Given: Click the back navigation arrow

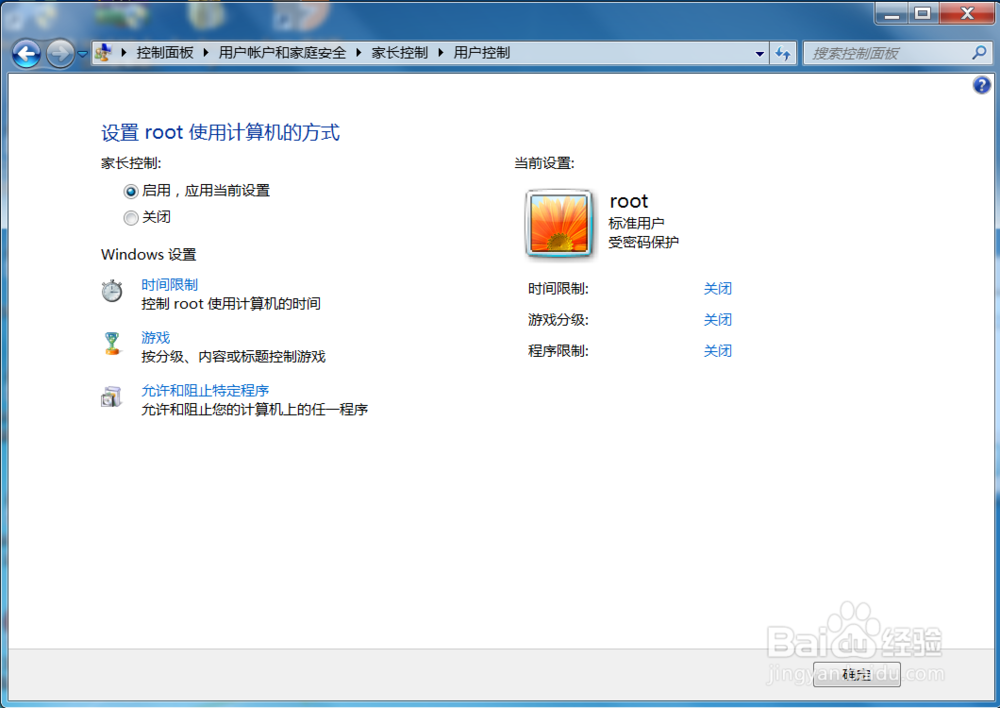Looking at the screenshot, I should coord(26,54).
